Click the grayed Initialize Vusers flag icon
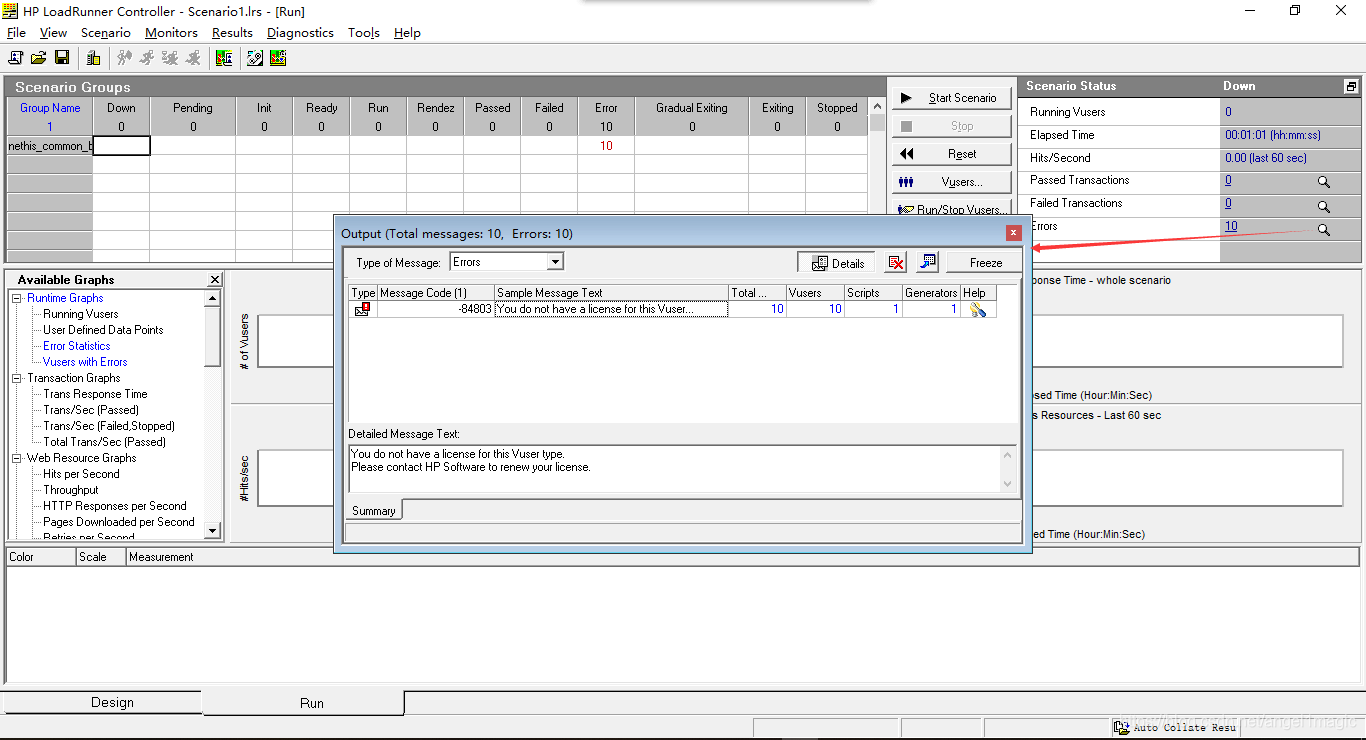Viewport: 1366px width, 740px height. click(x=124, y=58)
